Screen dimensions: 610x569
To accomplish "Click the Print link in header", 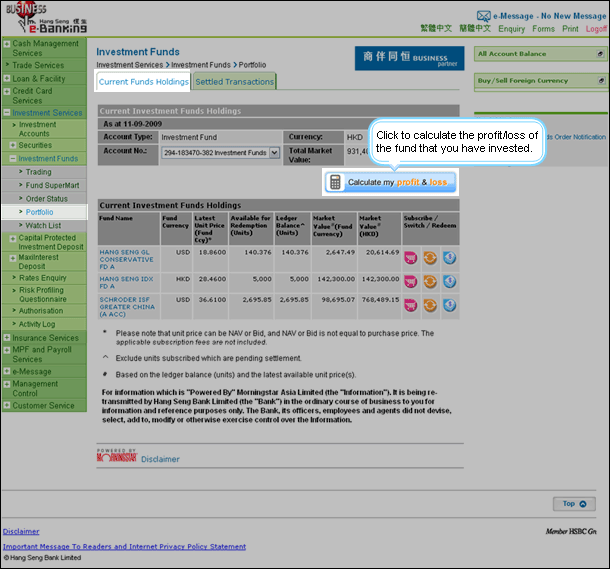I will point(570,29).
